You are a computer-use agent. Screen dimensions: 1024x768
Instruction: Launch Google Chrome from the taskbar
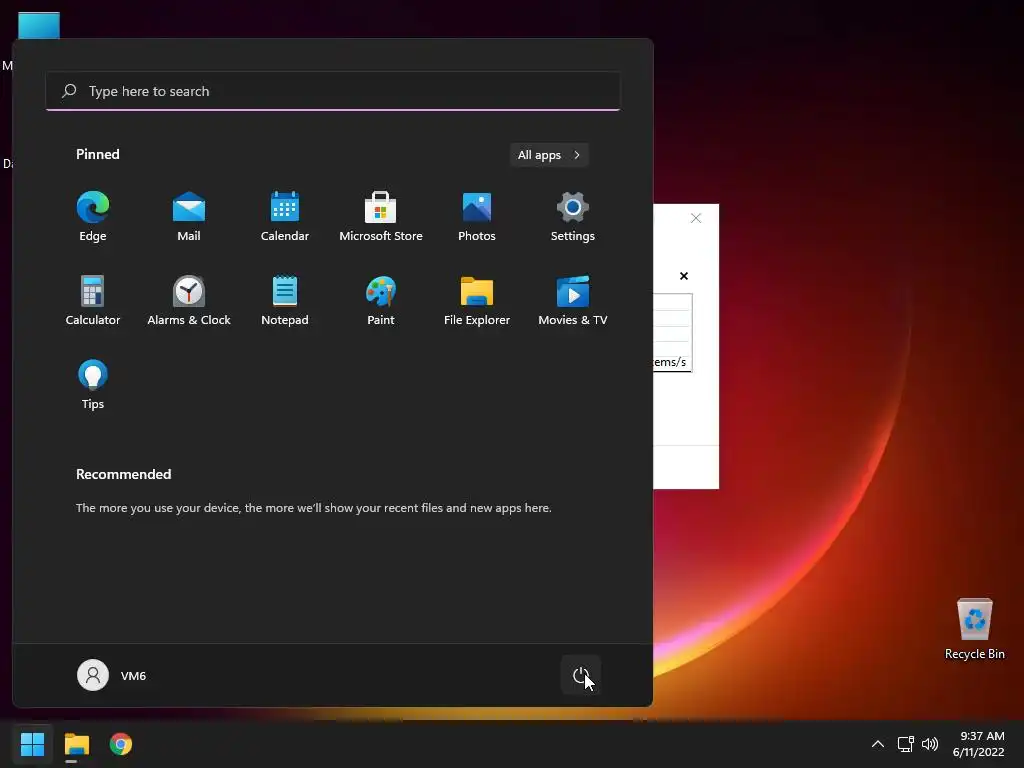[x=121, y=744]
